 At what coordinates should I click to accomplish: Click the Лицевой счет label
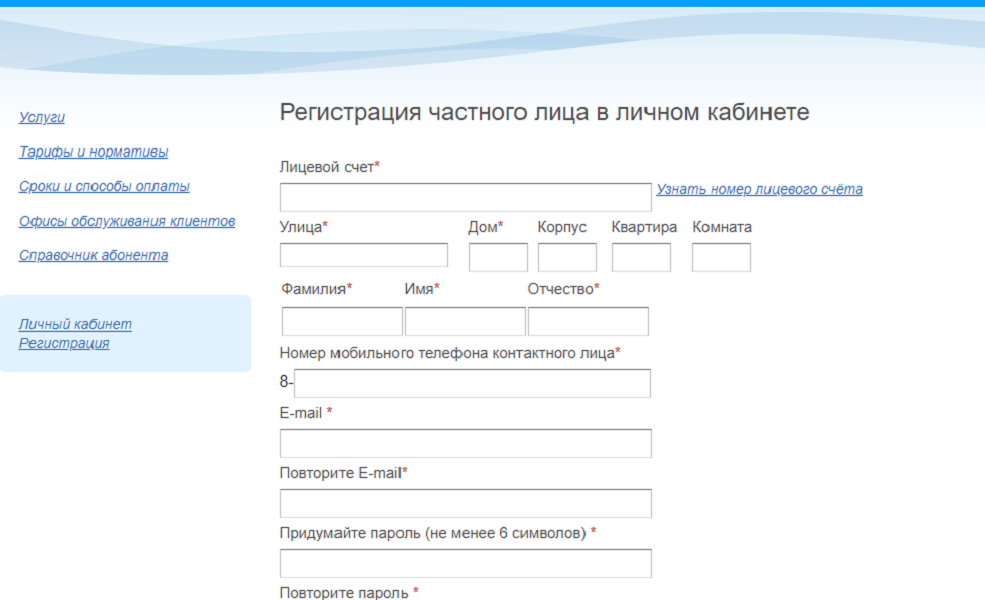330,166
